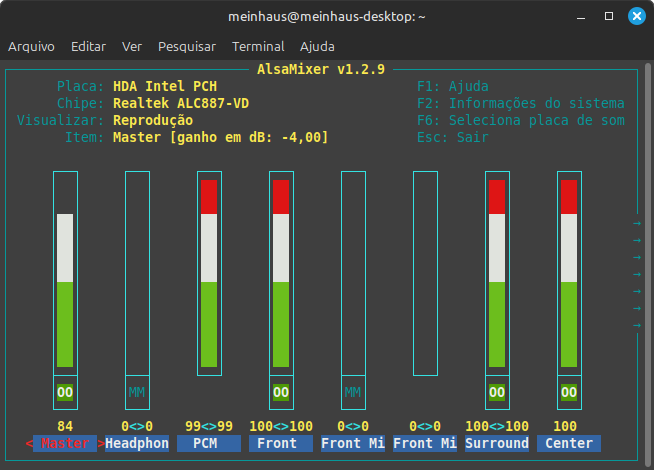This screenshot has width=654, height=470.
Task: Select the Surround channel label
Action: [x=497, y=443]
